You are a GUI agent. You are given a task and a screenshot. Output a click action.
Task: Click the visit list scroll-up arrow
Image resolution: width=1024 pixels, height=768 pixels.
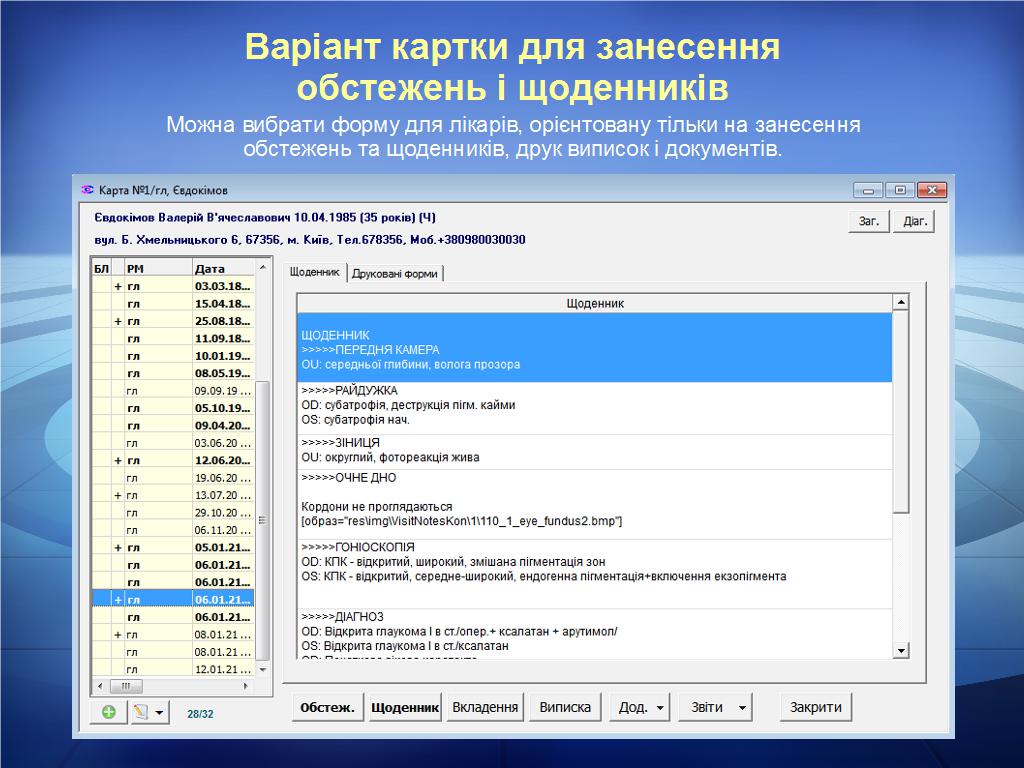pos(263,268)
